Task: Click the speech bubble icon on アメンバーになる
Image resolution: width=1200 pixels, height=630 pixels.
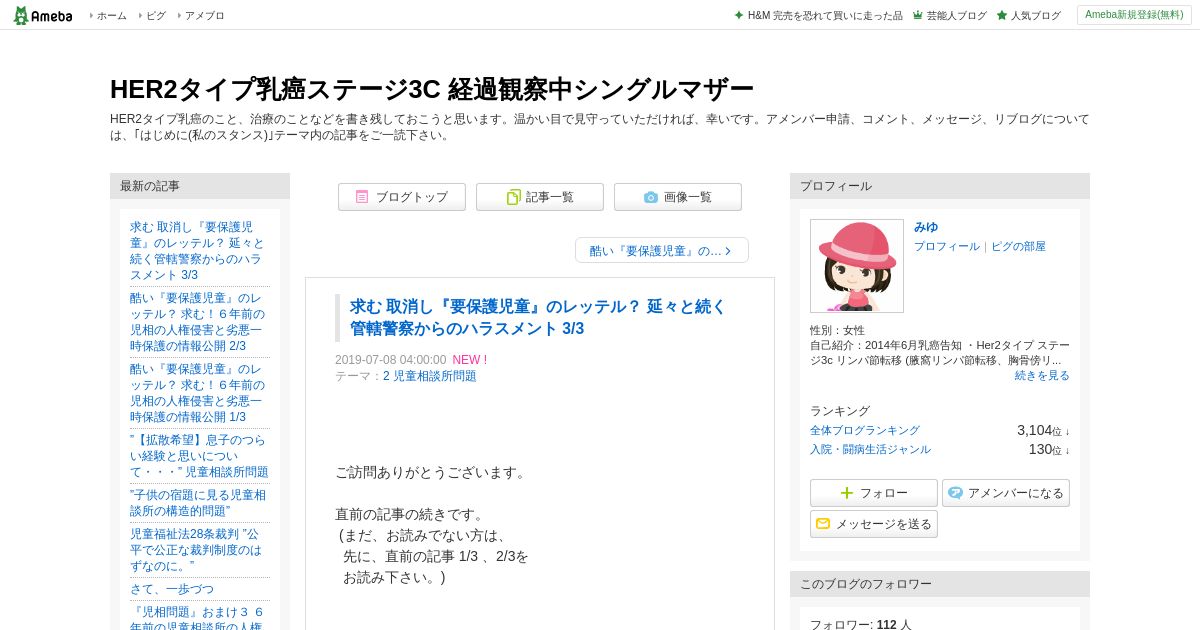Action: pos(955,492)
